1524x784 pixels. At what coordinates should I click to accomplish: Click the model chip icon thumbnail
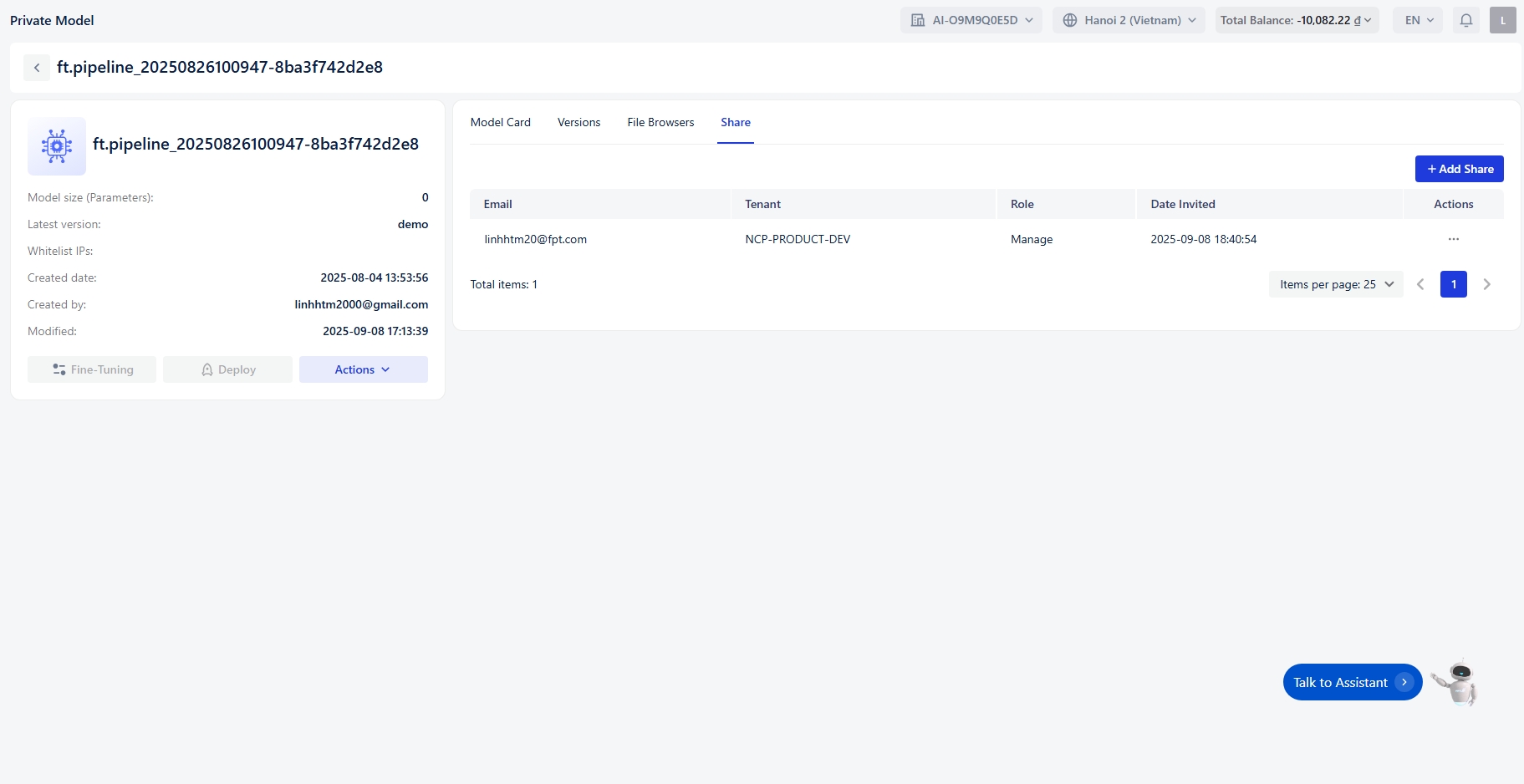pos(57,146)
